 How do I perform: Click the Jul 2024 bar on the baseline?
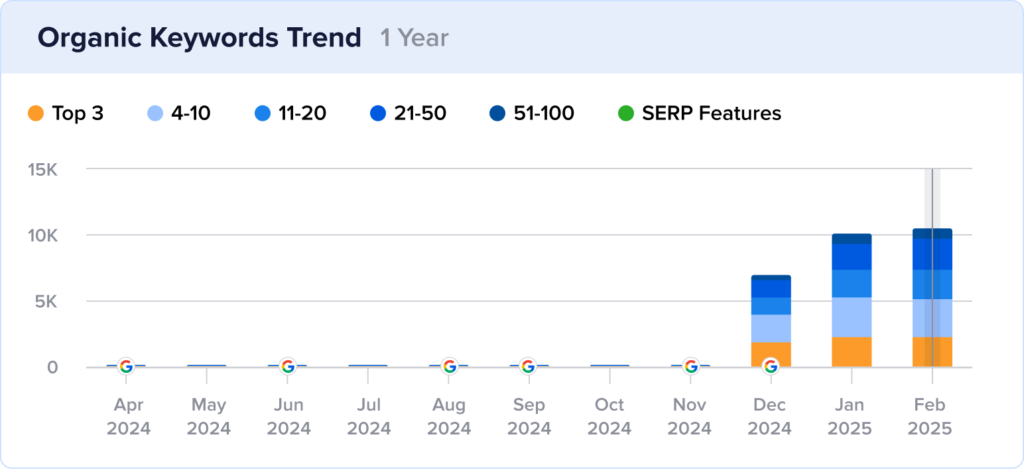point(368,366)
